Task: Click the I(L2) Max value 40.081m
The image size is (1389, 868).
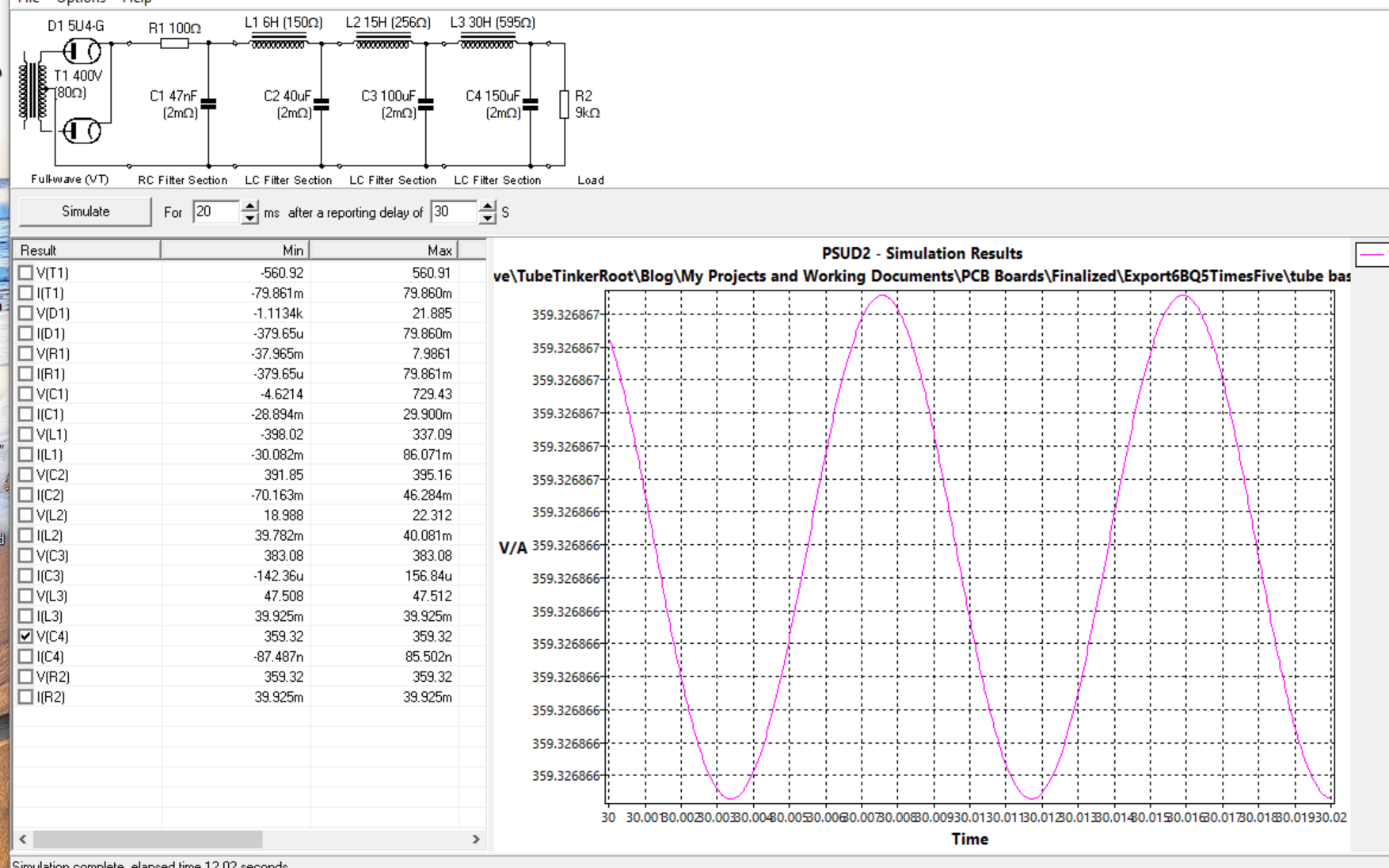Action: (427, 535)
